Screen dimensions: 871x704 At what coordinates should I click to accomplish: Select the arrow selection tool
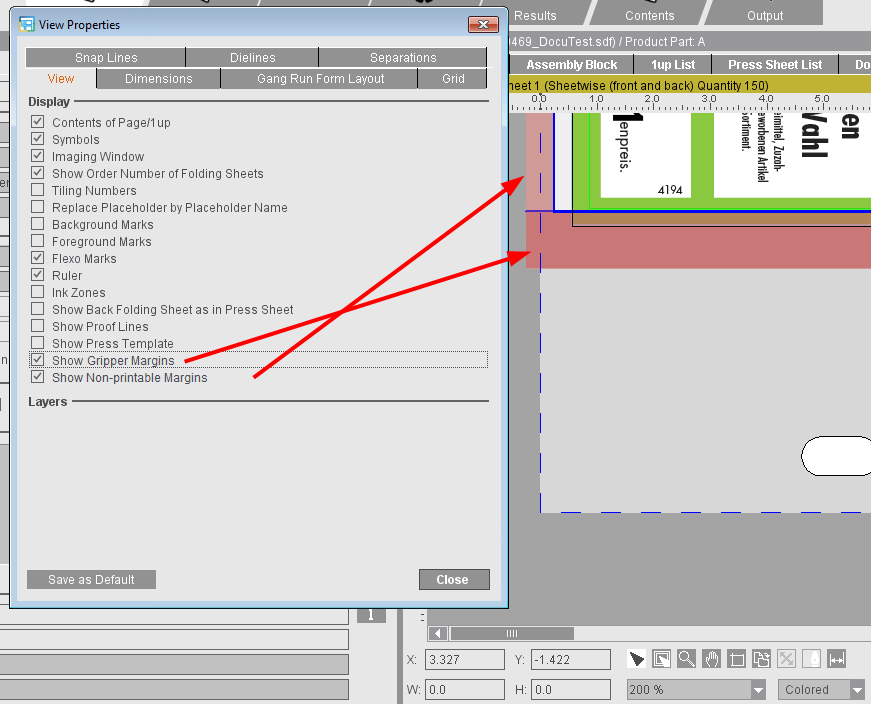point(636,659)
